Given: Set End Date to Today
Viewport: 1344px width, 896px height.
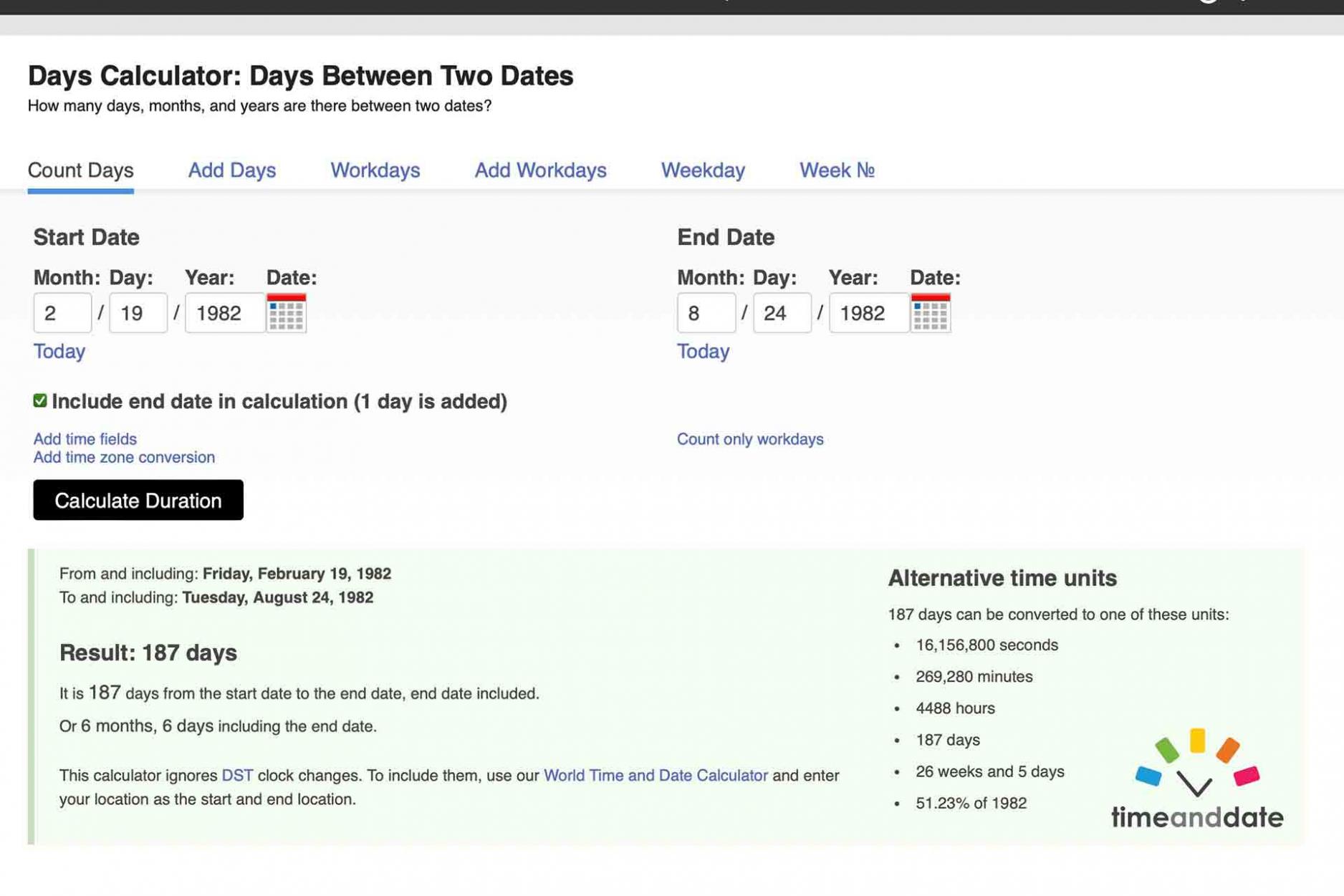Looking at the screenshot, I should click(703, 352).
